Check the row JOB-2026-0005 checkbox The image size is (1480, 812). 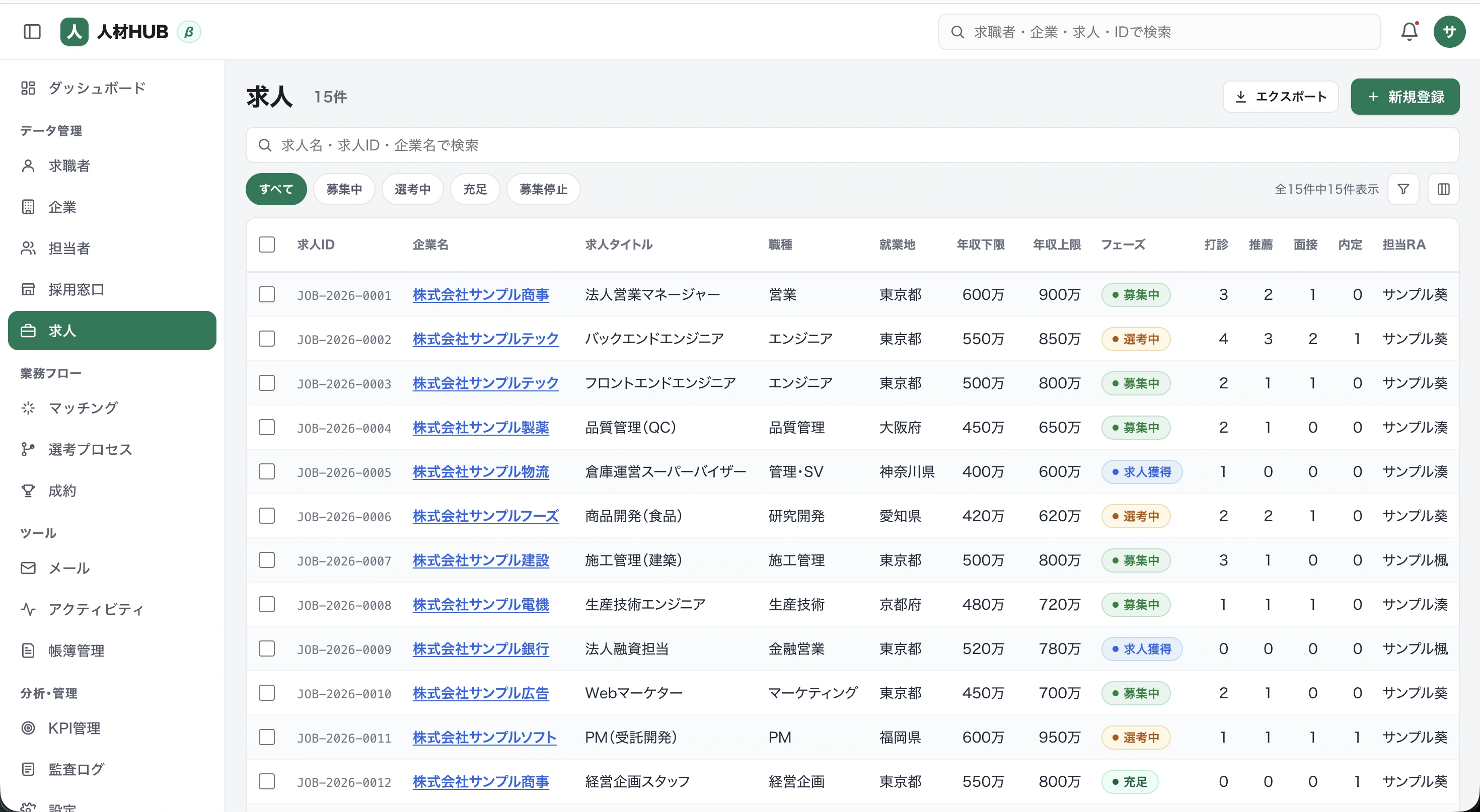267,471
